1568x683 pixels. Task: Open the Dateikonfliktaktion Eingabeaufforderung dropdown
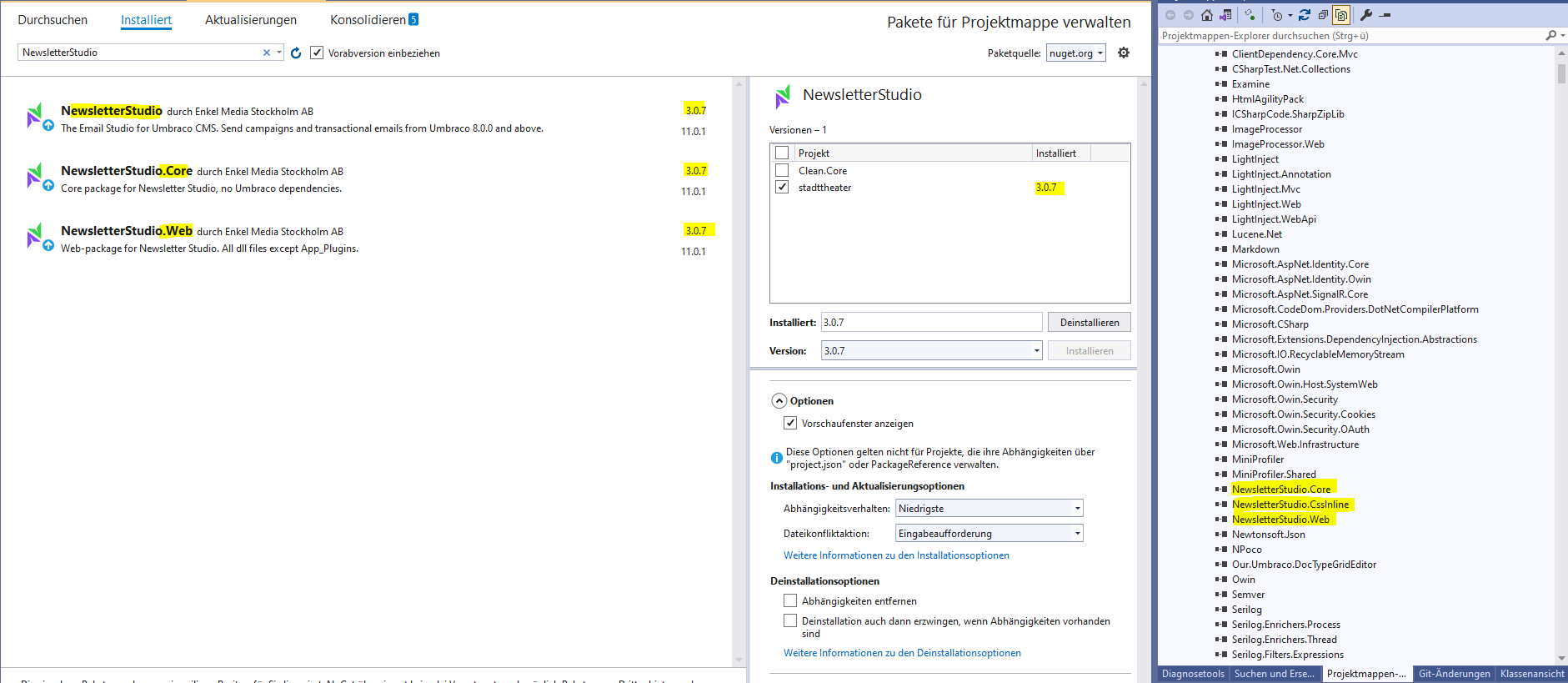coord(989,533)
